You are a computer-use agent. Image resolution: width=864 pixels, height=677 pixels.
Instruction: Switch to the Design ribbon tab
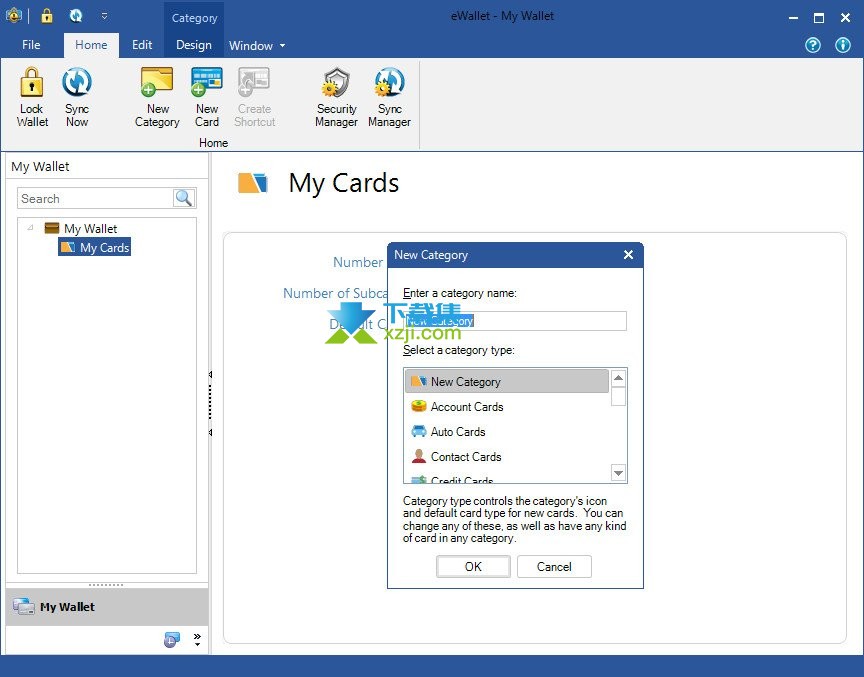click(x=193, y=45)
